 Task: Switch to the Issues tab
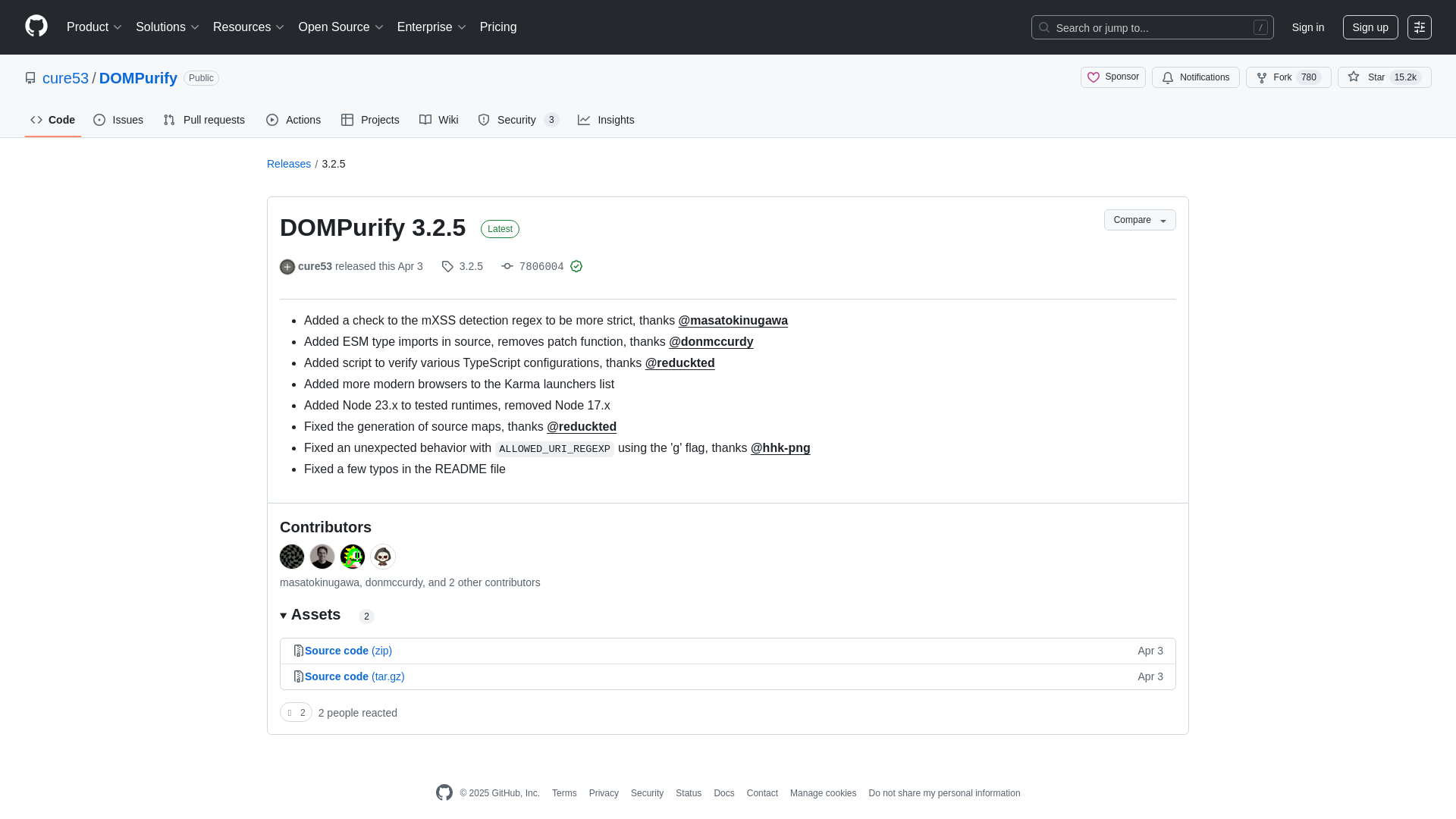(118, 120)
